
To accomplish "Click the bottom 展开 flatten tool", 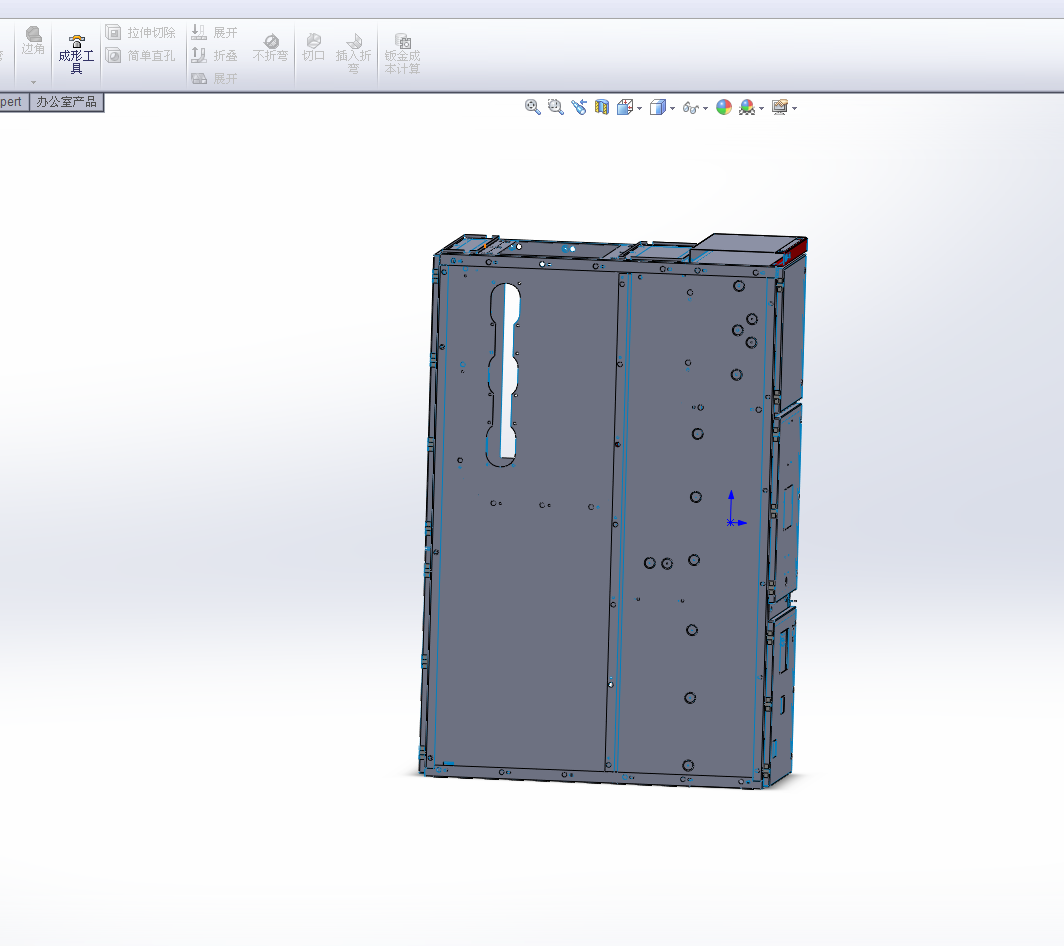I will [x=214, y=78].
